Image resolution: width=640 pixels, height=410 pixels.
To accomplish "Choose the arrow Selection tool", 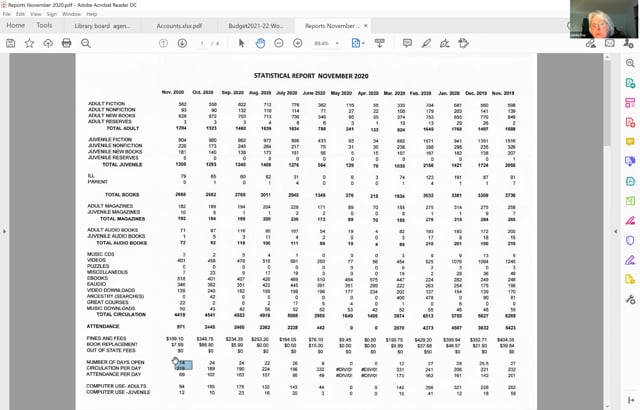I will [x=242, y=43].
